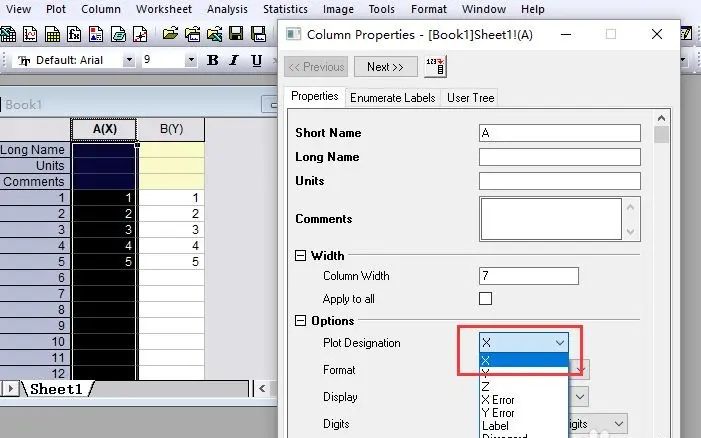Open the Column menu
The image size is (701, 438).
click(101, 9)
